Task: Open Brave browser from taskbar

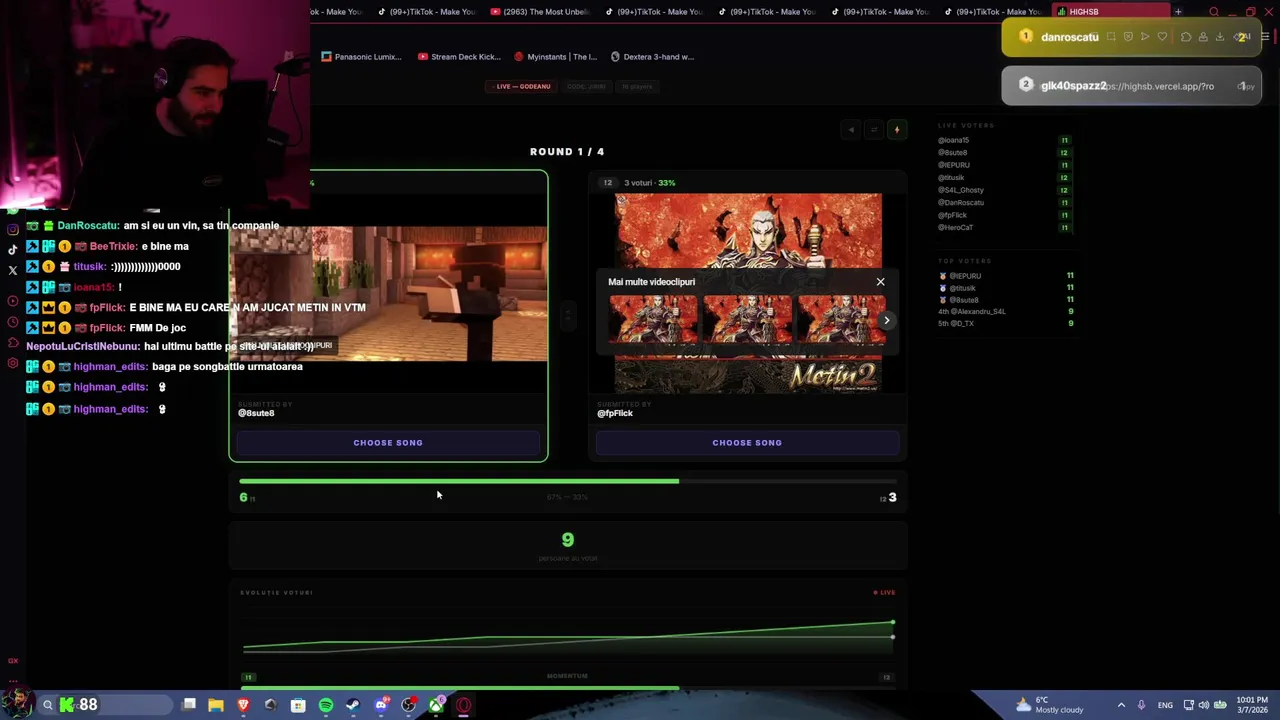Action: 243,705
